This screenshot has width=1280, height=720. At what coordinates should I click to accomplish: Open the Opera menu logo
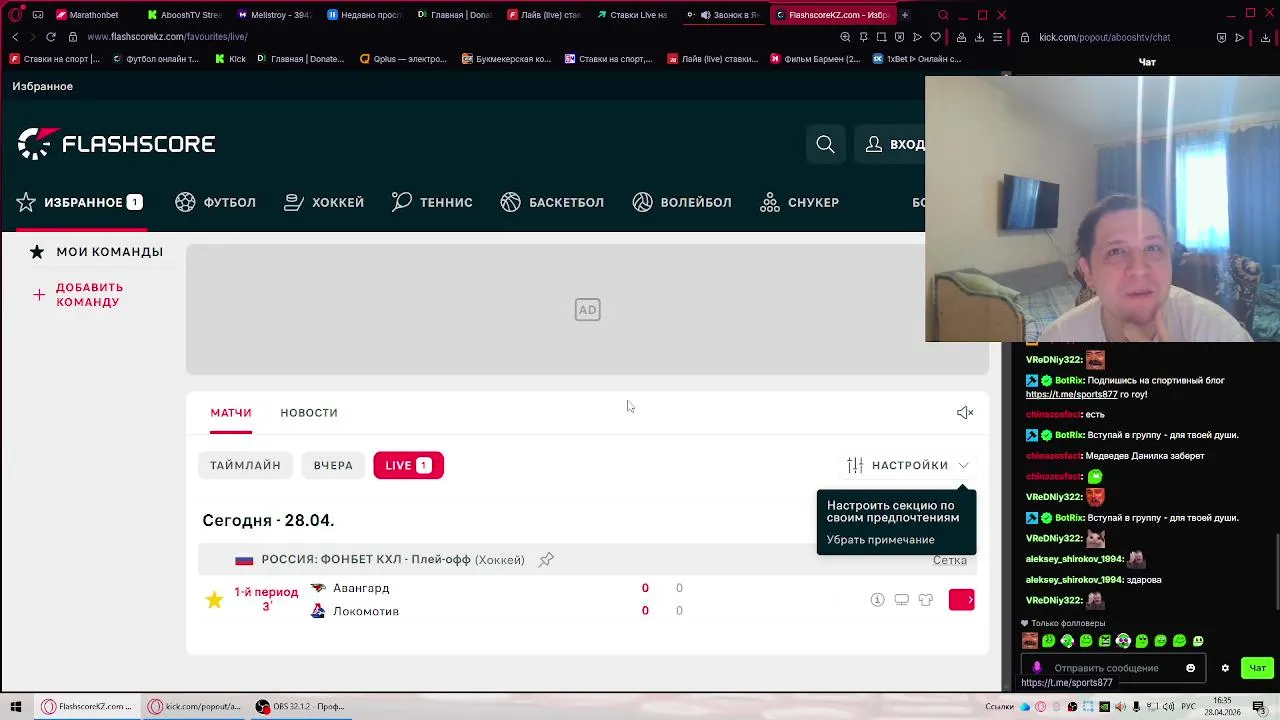pos(15,15)
